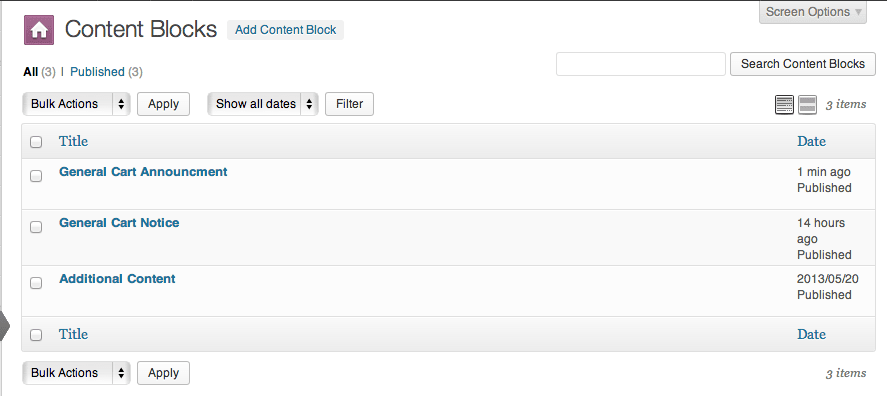The width and height of the screenshot is (887, 396).
Task: Click the Add Content Block button
Action: [x=286, y=30]
